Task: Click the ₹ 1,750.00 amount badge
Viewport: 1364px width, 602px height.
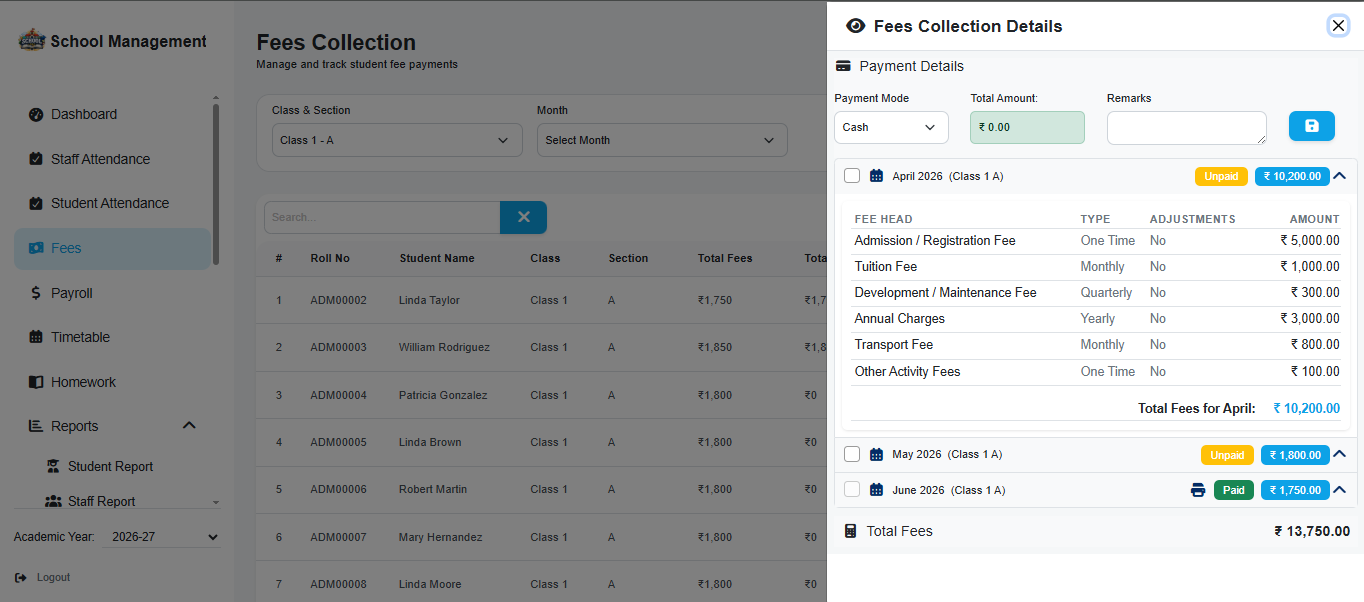Action: pos(1295,490)
